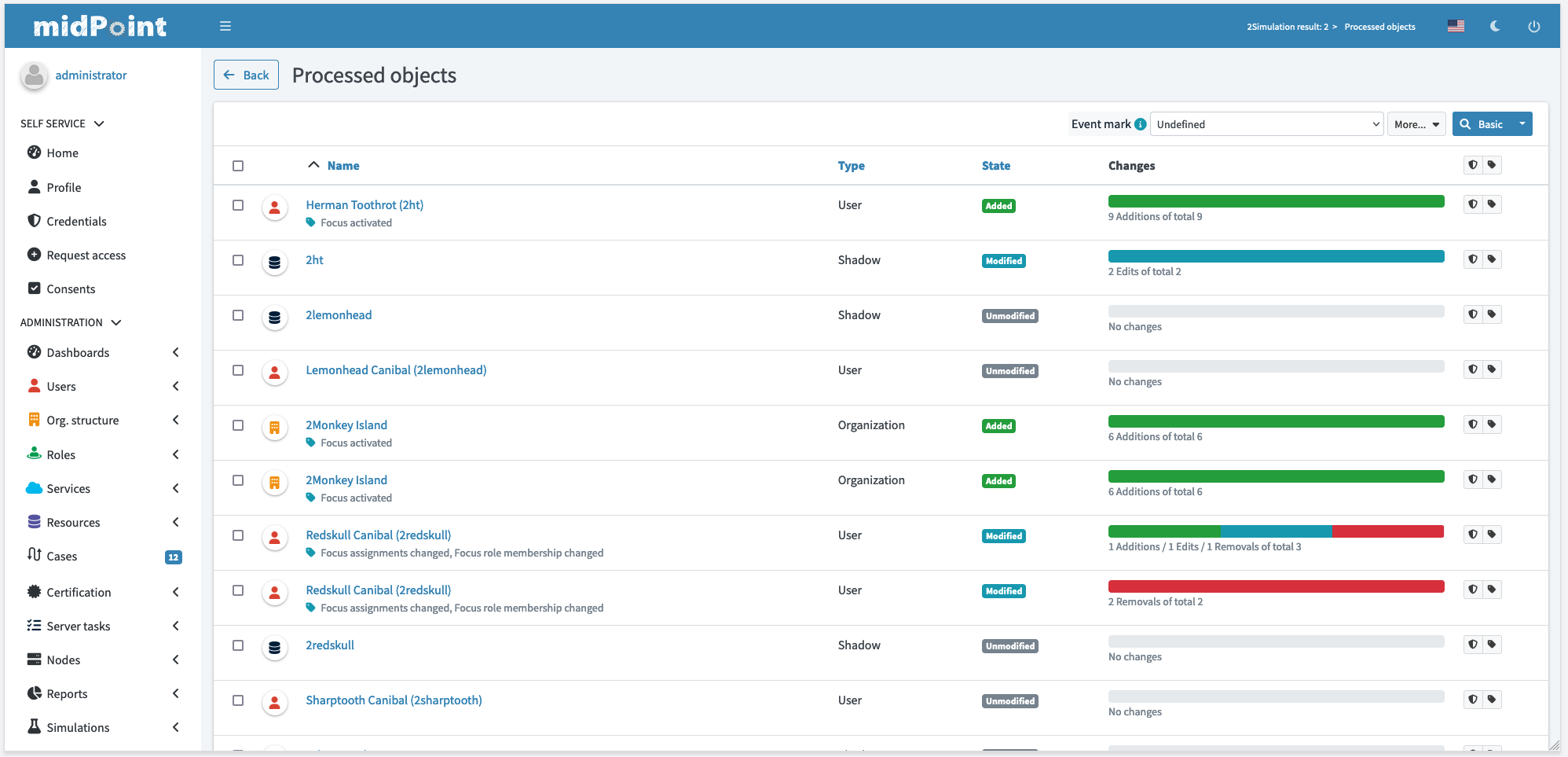Open language selector US flag
Screen dimensions: 1568x757
click(1456, 26)
